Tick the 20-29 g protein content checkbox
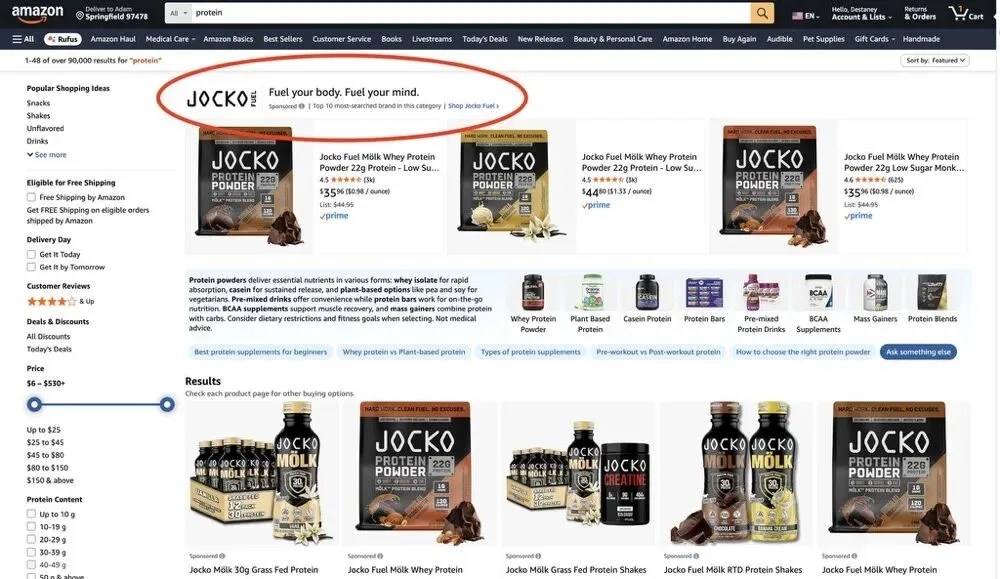Image resolution: width=1000 pixels, height=579 pixels. pos(31,539)
